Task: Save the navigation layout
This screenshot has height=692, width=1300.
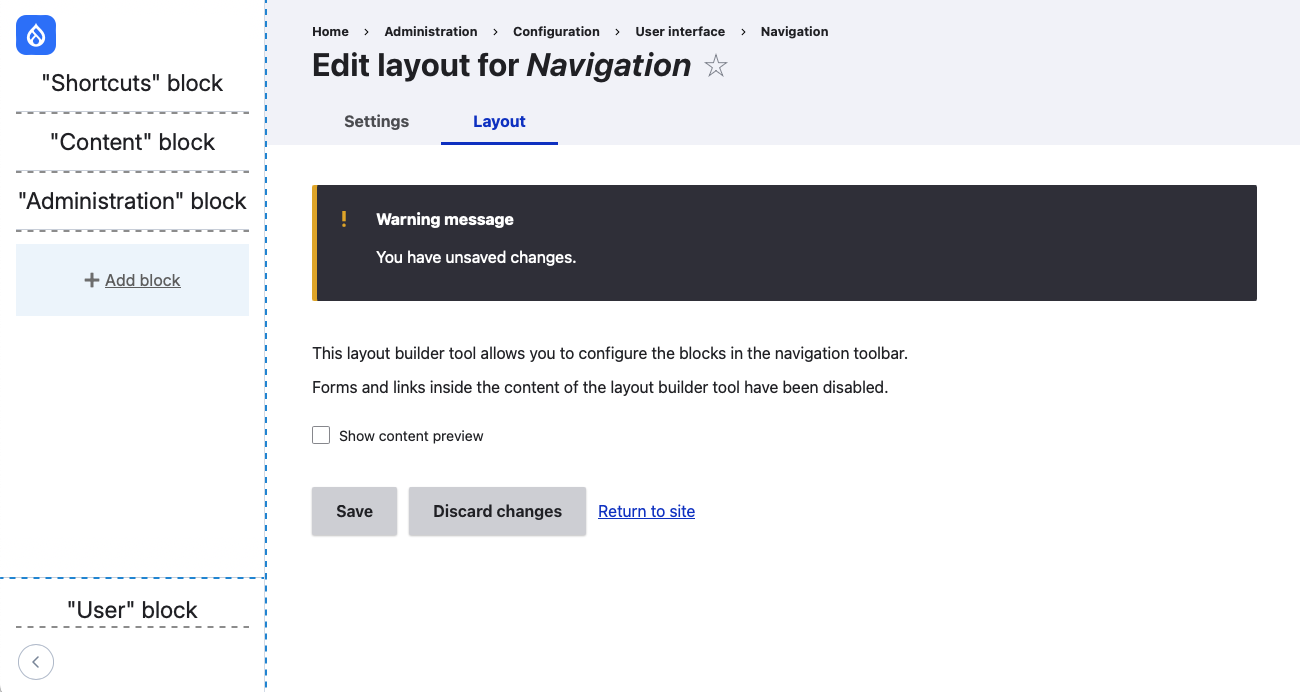Action: point(354,511)
